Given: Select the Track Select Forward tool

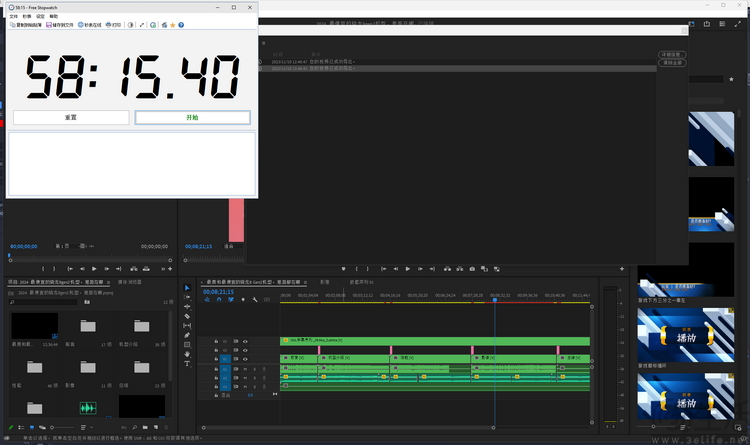Looking at the screenshot, I should (187, 297).
